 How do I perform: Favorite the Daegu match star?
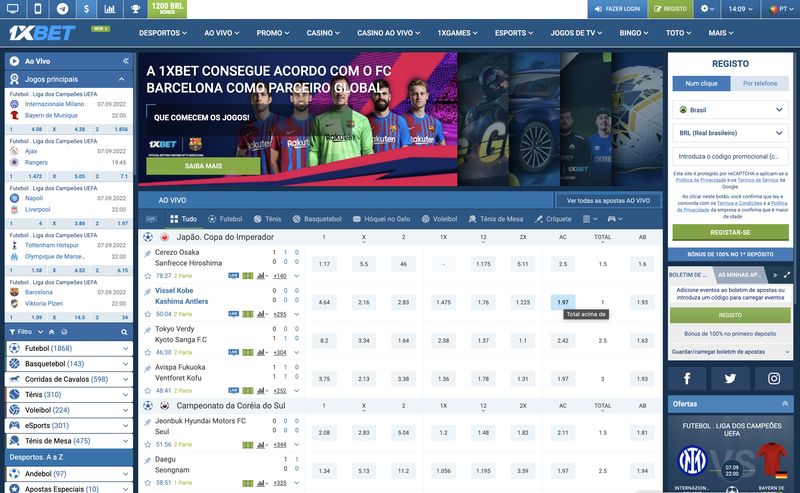tap(147, 482)
